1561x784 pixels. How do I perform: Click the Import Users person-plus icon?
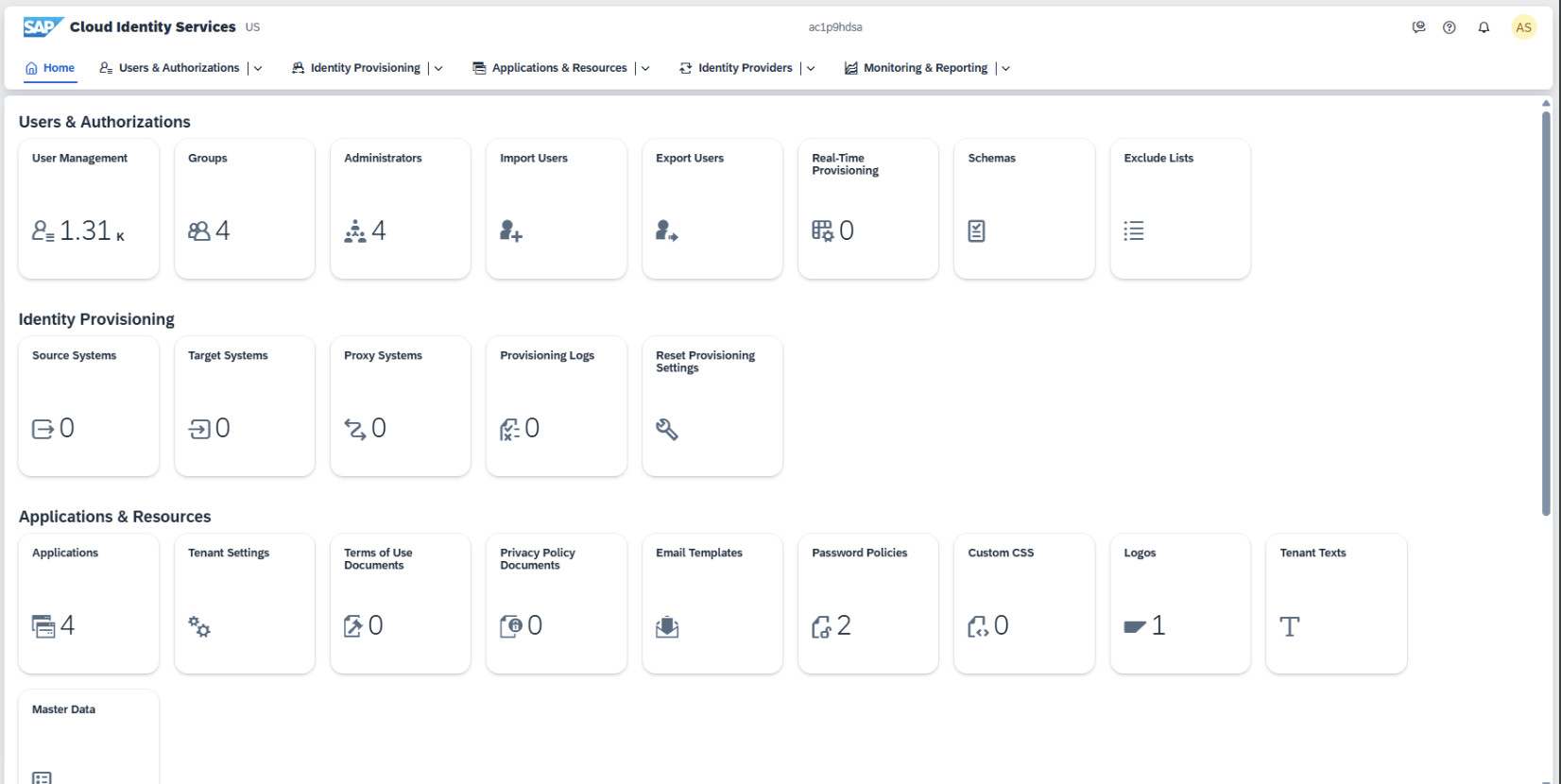[x=511, y=230]
